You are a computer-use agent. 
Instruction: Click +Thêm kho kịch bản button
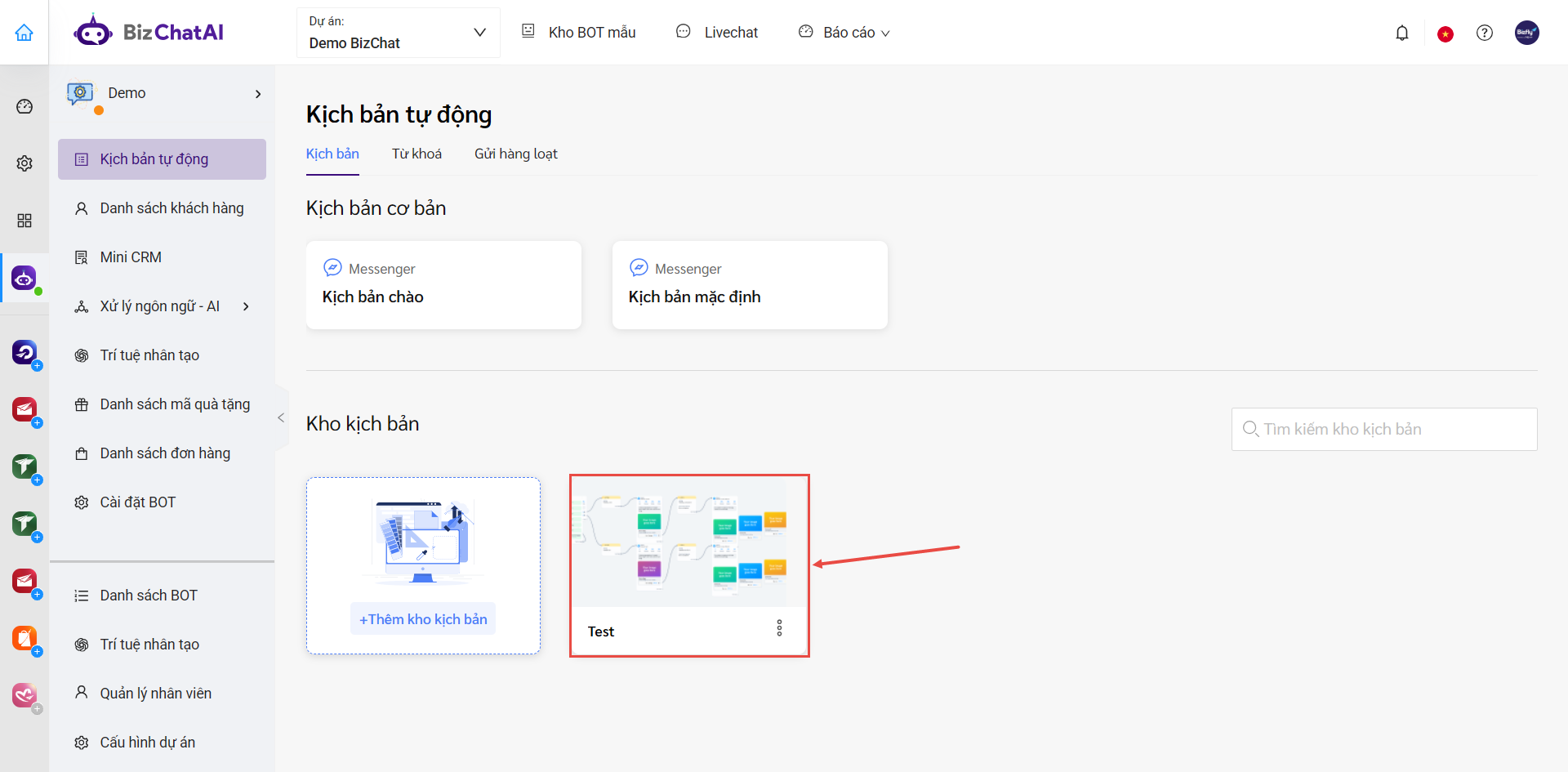pos(423,619)
